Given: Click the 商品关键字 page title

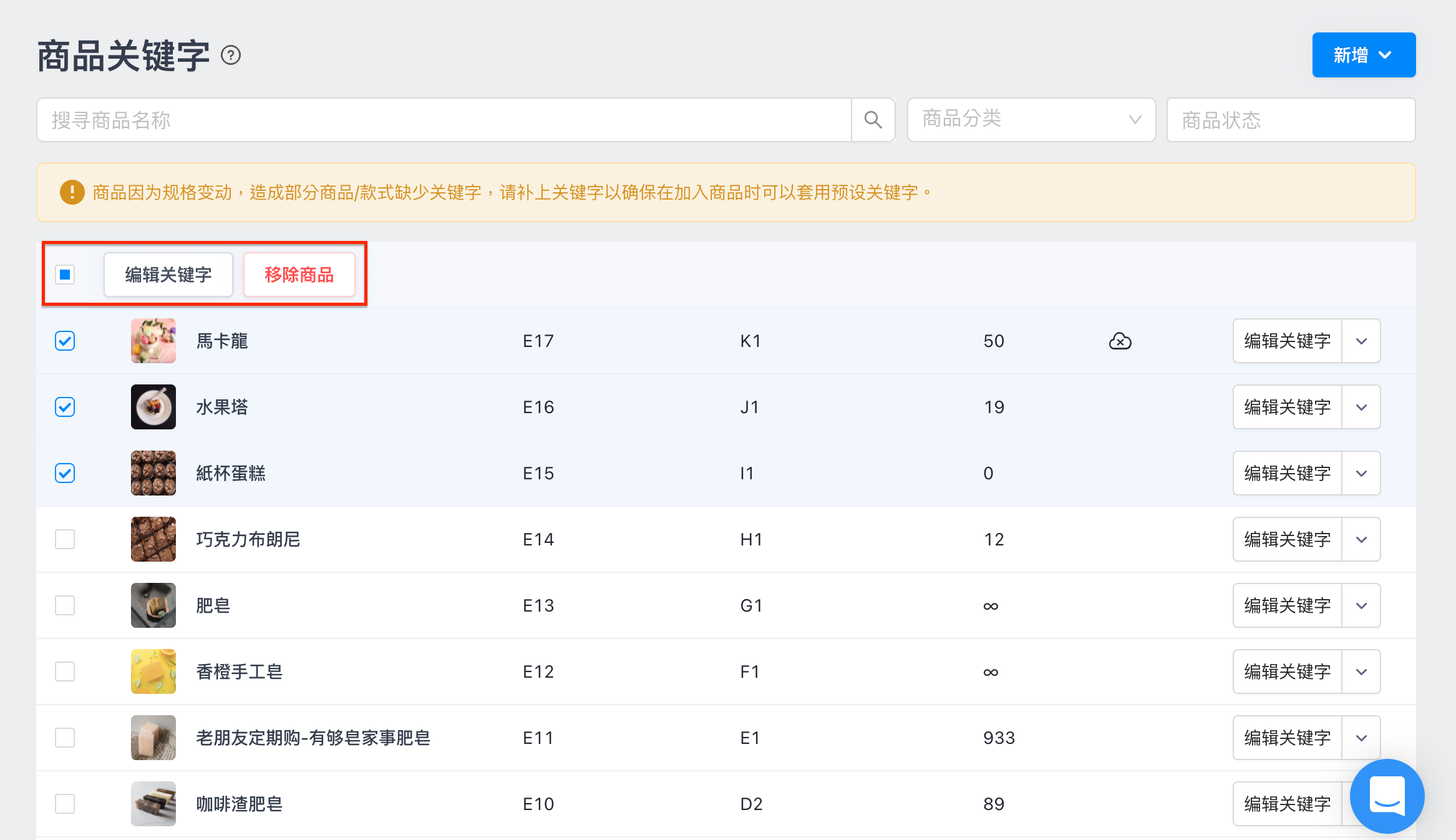Looking at the screenshot, I should pos(124,56).
